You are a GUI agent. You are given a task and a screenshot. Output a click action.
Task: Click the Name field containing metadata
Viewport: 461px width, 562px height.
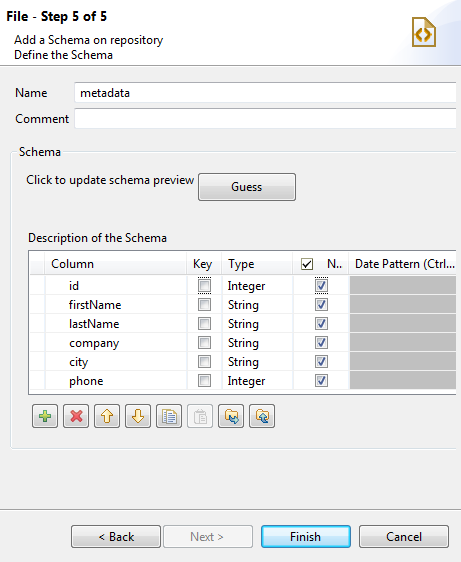[265, 93]
